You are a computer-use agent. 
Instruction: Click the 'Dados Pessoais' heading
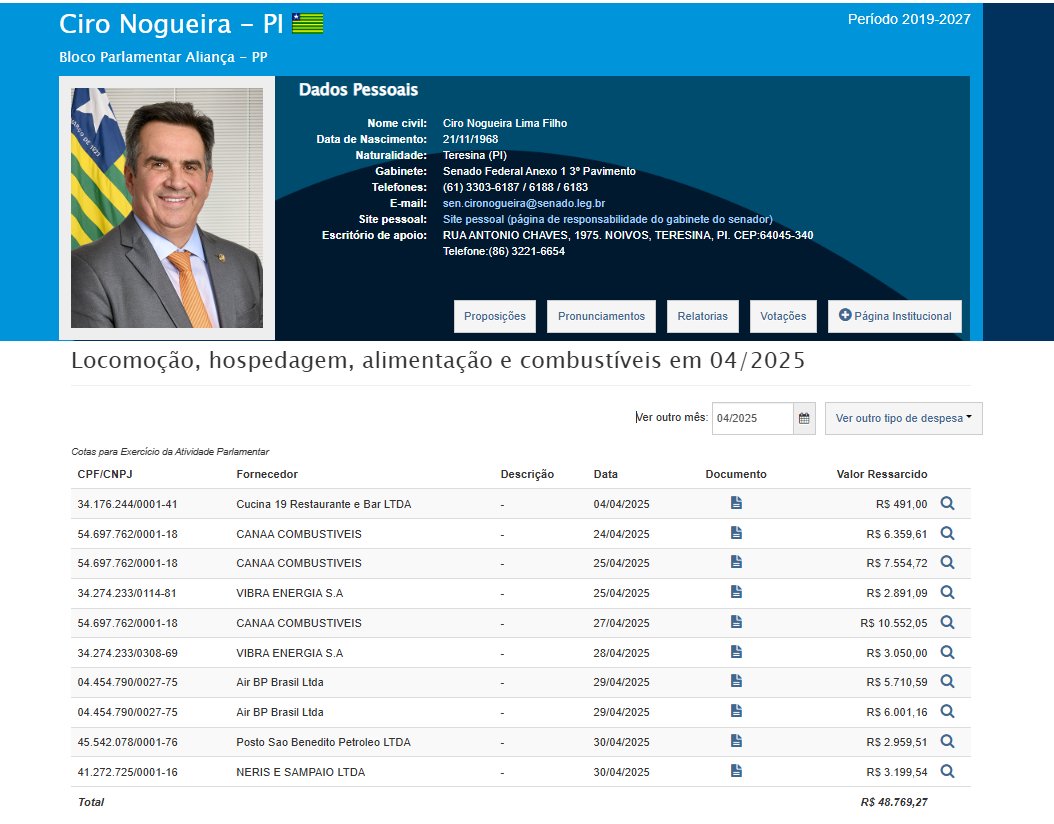358,89
